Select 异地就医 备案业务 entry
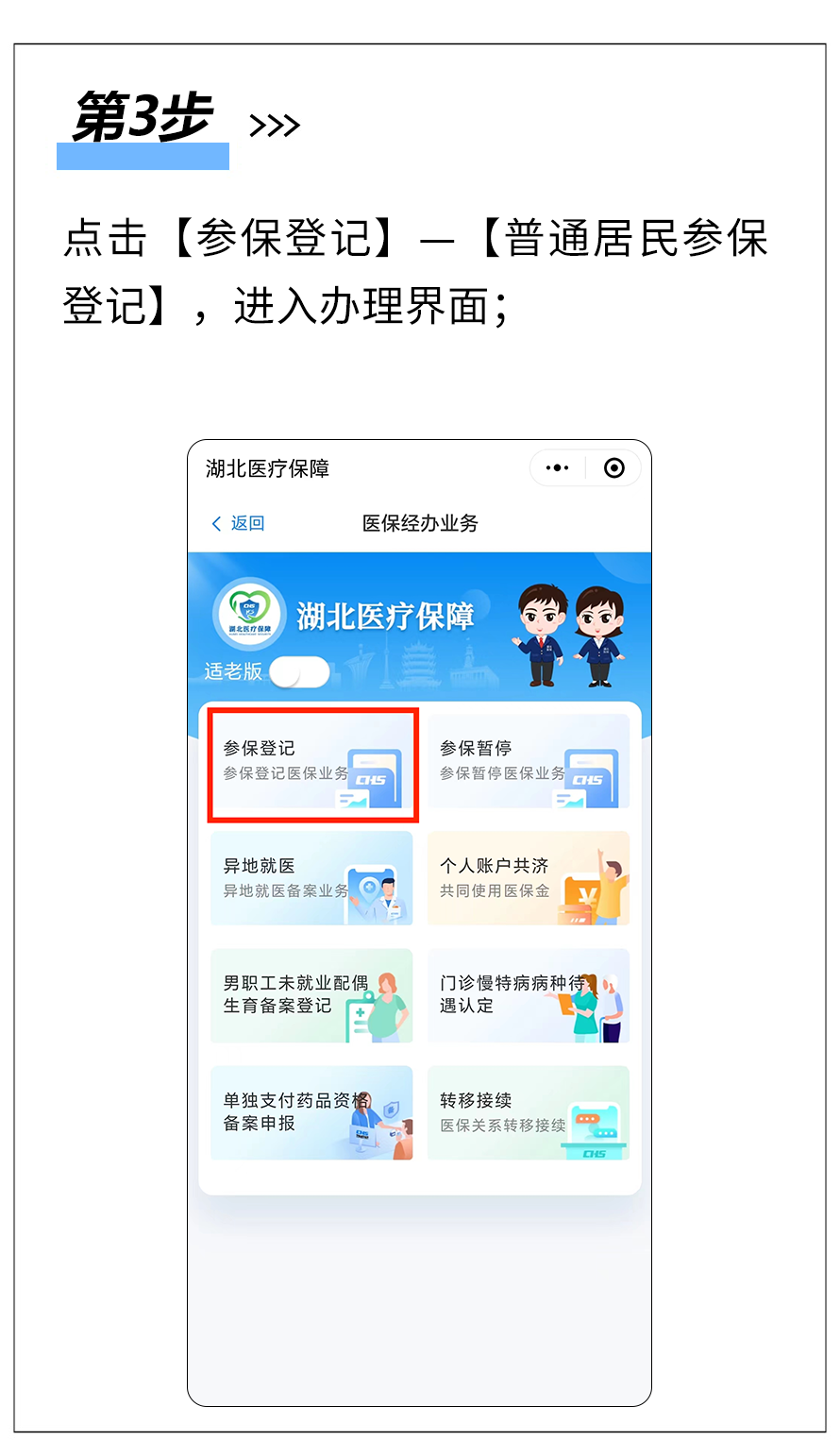Screen dimensions: 840x1440 pyautogui.click(x=311, y=878)
